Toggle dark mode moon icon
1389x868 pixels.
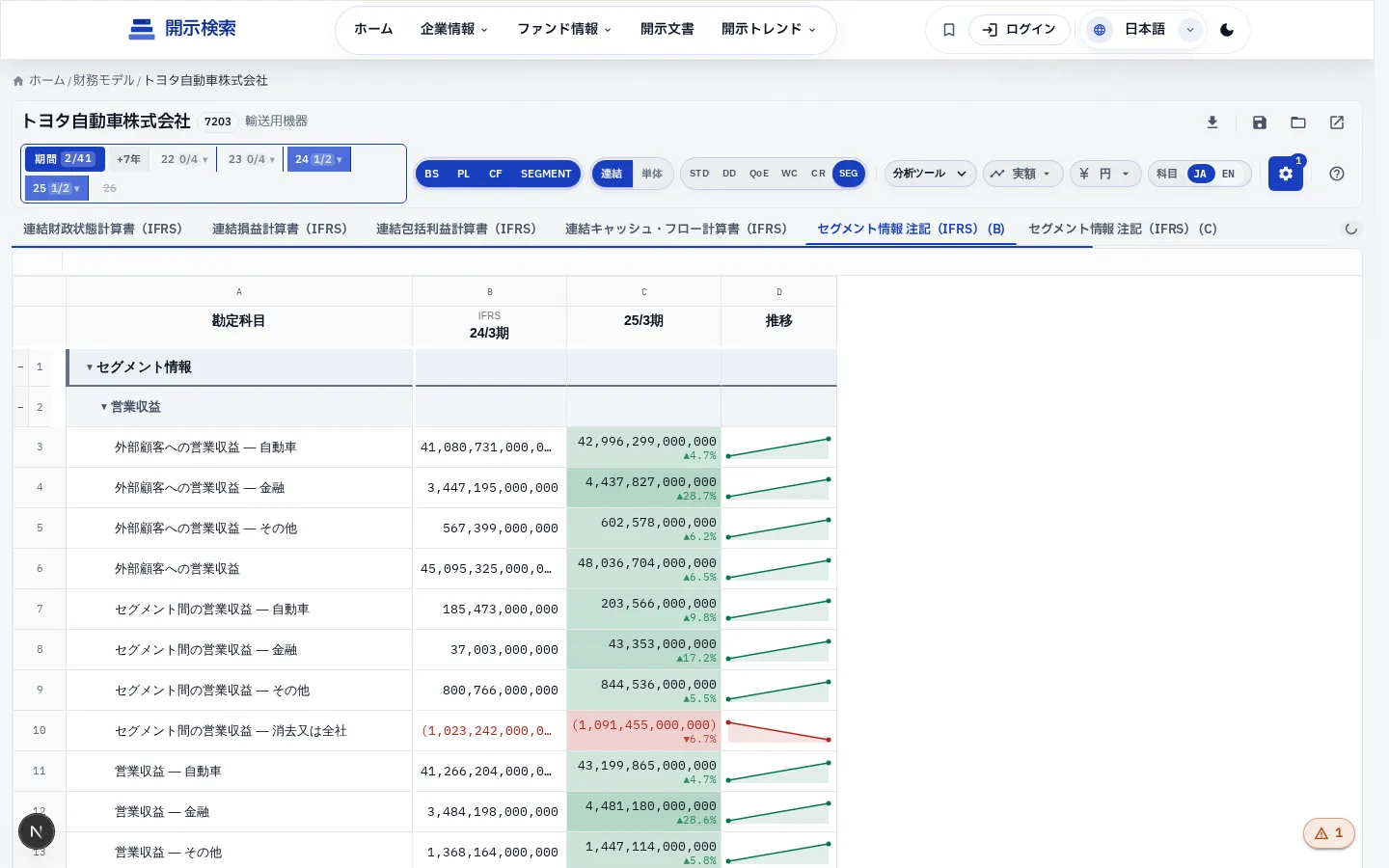[x=1227, y=30]
